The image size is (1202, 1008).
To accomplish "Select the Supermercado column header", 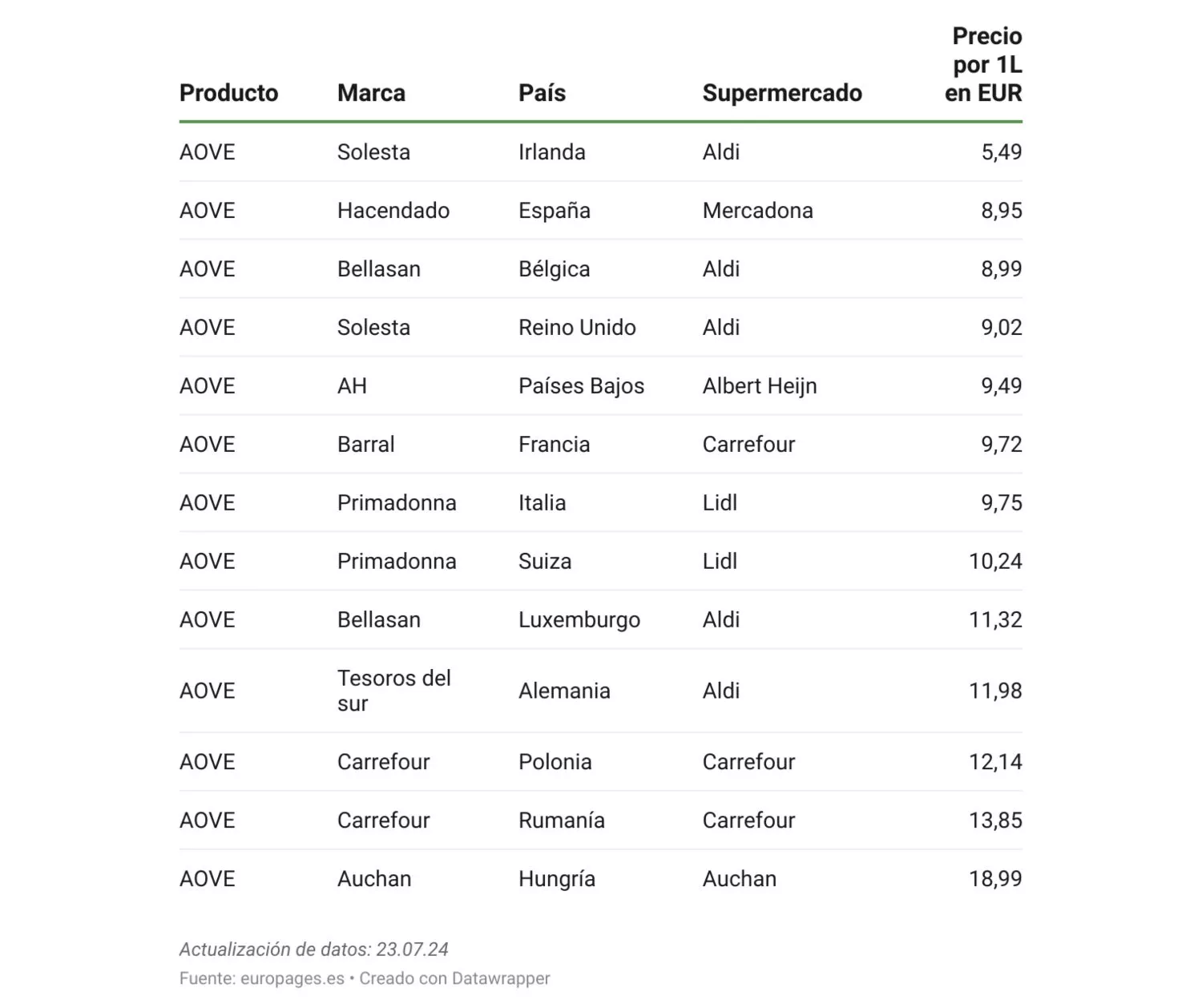I will (x=782, y=93).
